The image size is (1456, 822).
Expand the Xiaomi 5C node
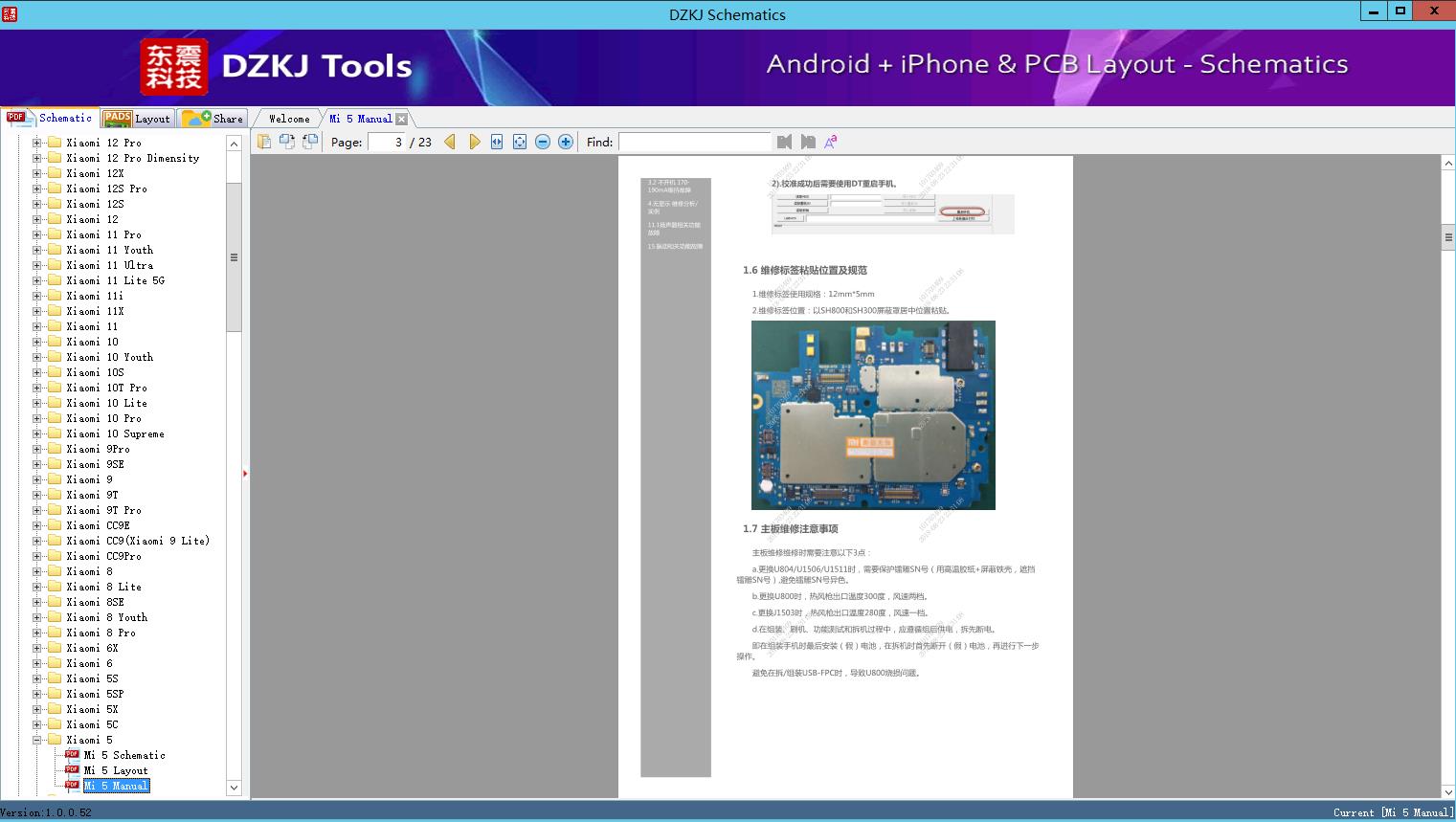(x=37, y=724)
